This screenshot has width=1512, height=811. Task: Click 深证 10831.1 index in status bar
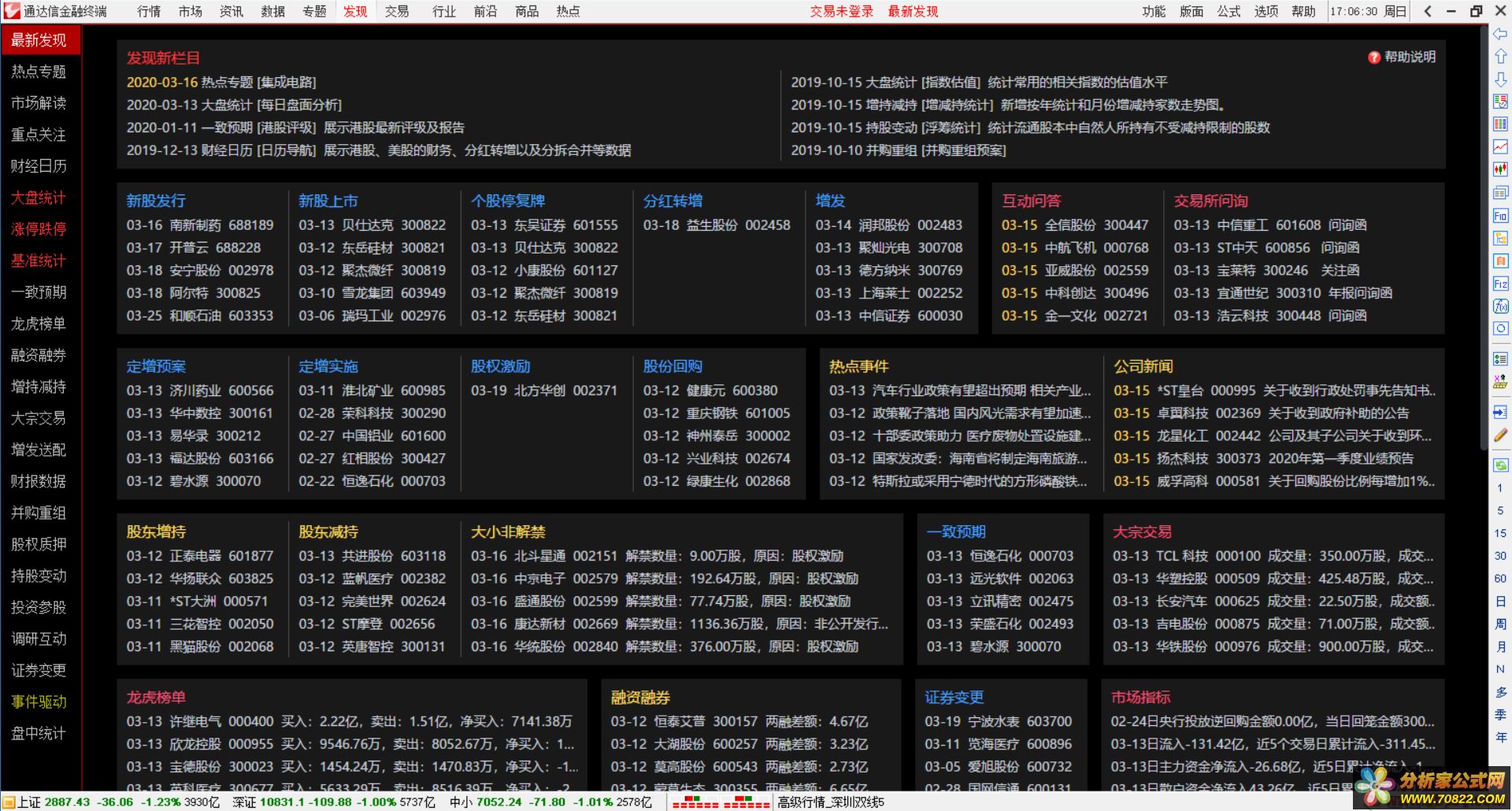(334, 802)
